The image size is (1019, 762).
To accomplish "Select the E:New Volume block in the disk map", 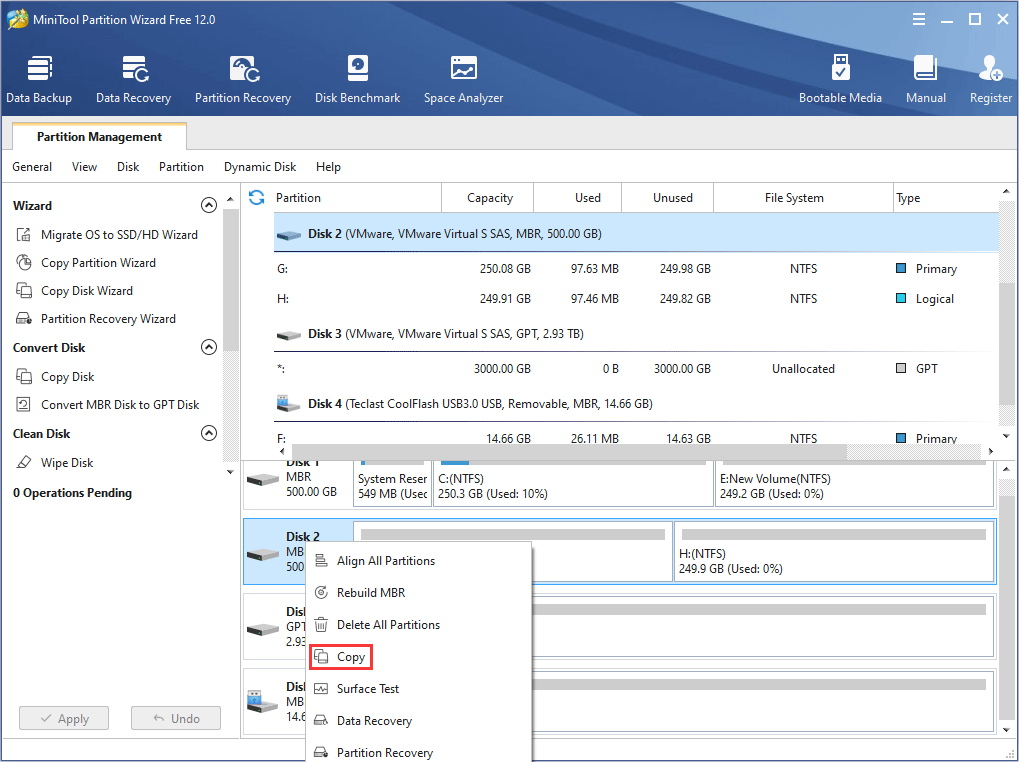I will pos(855,482).
